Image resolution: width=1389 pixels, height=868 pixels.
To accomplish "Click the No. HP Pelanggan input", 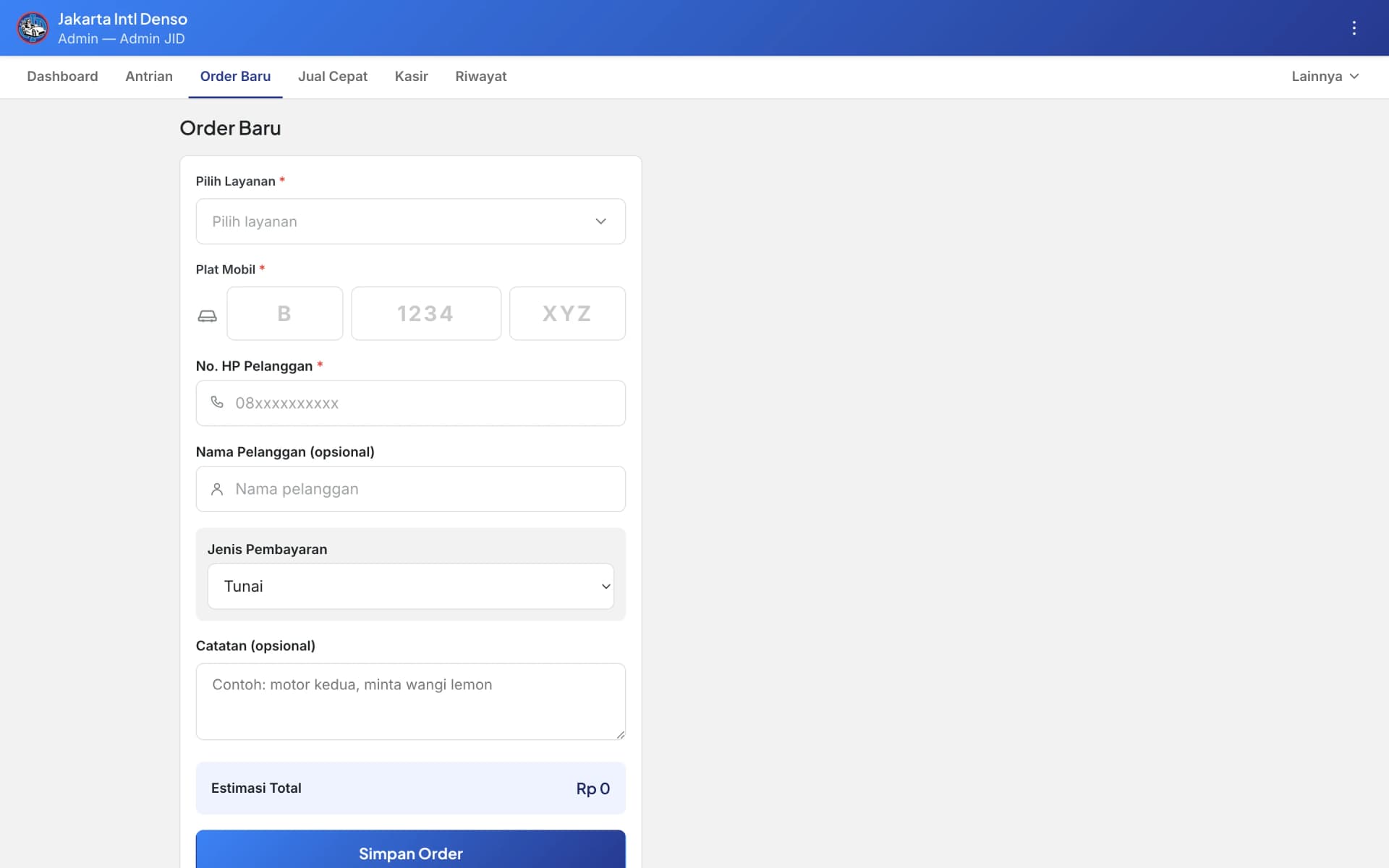I will pyautogui.click(x=410, y=403).
